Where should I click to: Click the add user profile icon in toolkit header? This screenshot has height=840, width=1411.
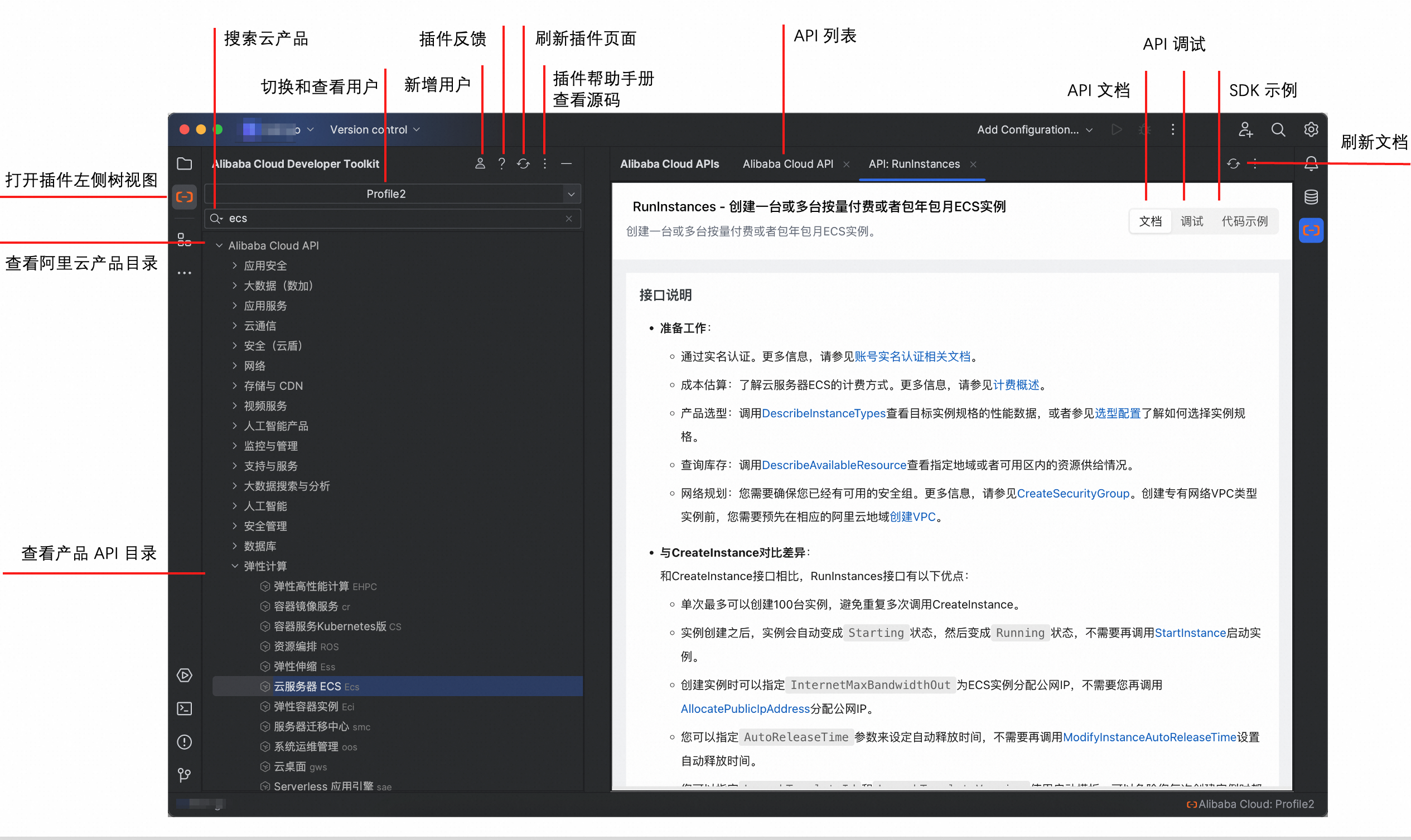480,164
